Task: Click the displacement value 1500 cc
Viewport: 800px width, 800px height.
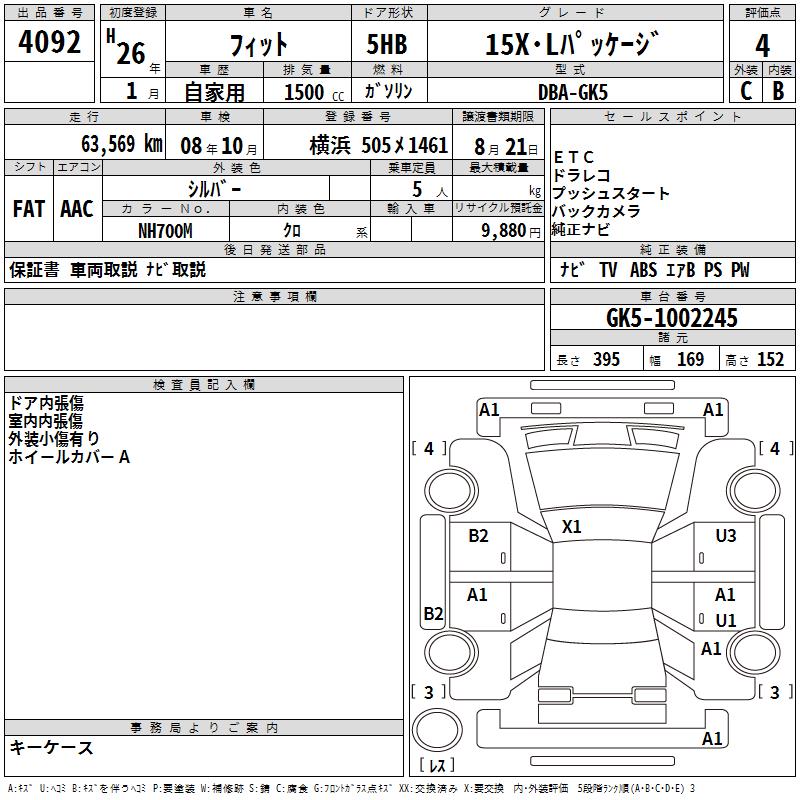Action: point(314,92)
